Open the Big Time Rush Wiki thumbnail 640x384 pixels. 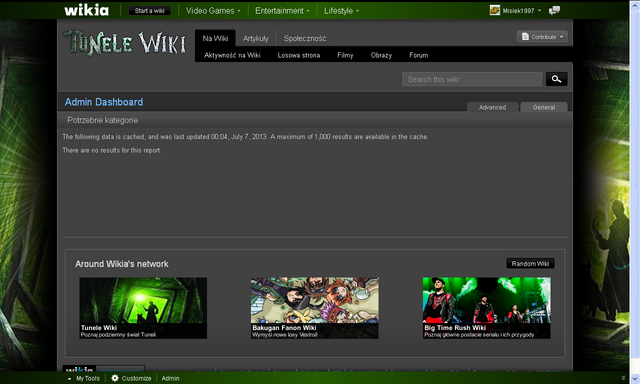(487, 308)
